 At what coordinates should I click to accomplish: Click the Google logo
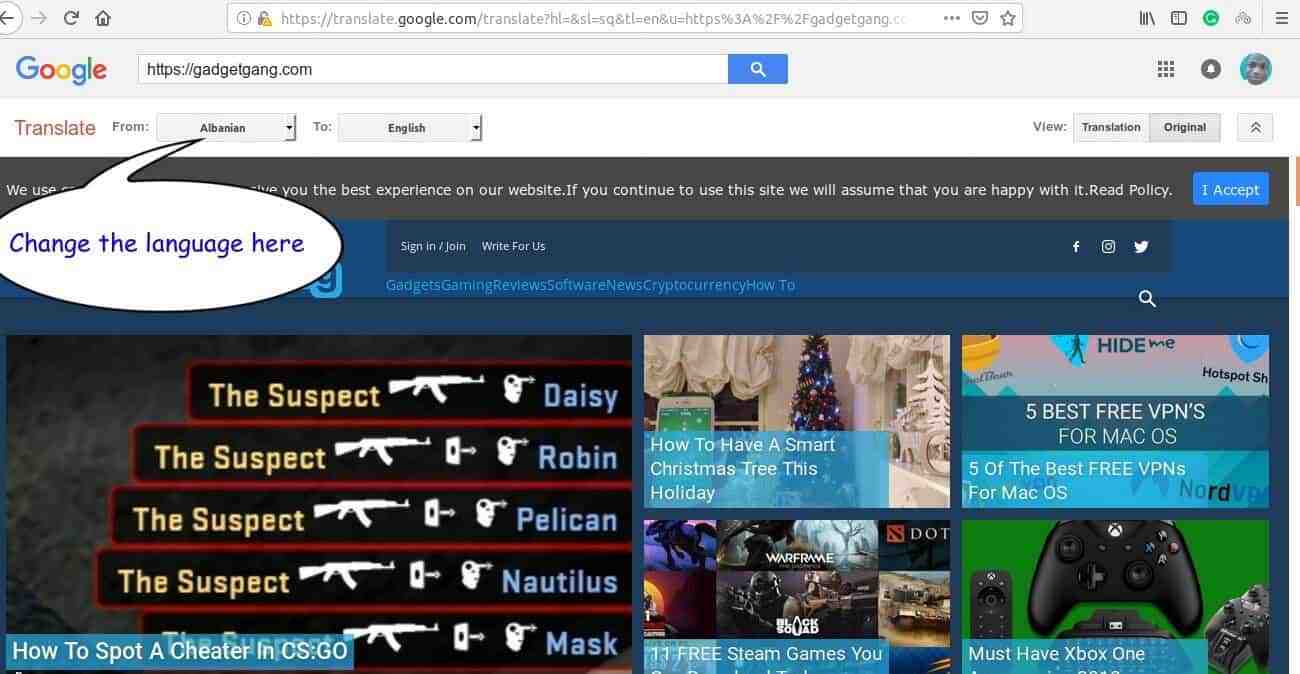pos(61,69)
